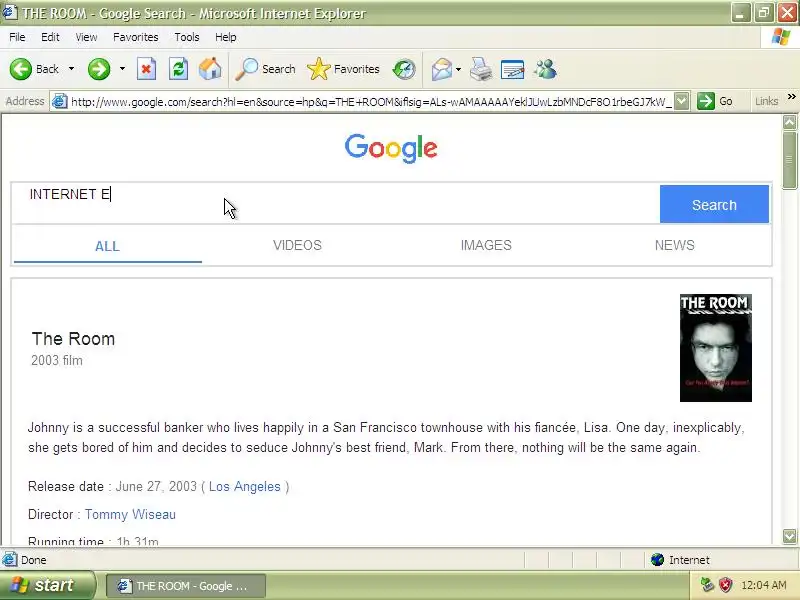800x600 pixels.
Task: Switch to the VIDEOS results tab
Action: pyautogui.click(x=297, y=245)
